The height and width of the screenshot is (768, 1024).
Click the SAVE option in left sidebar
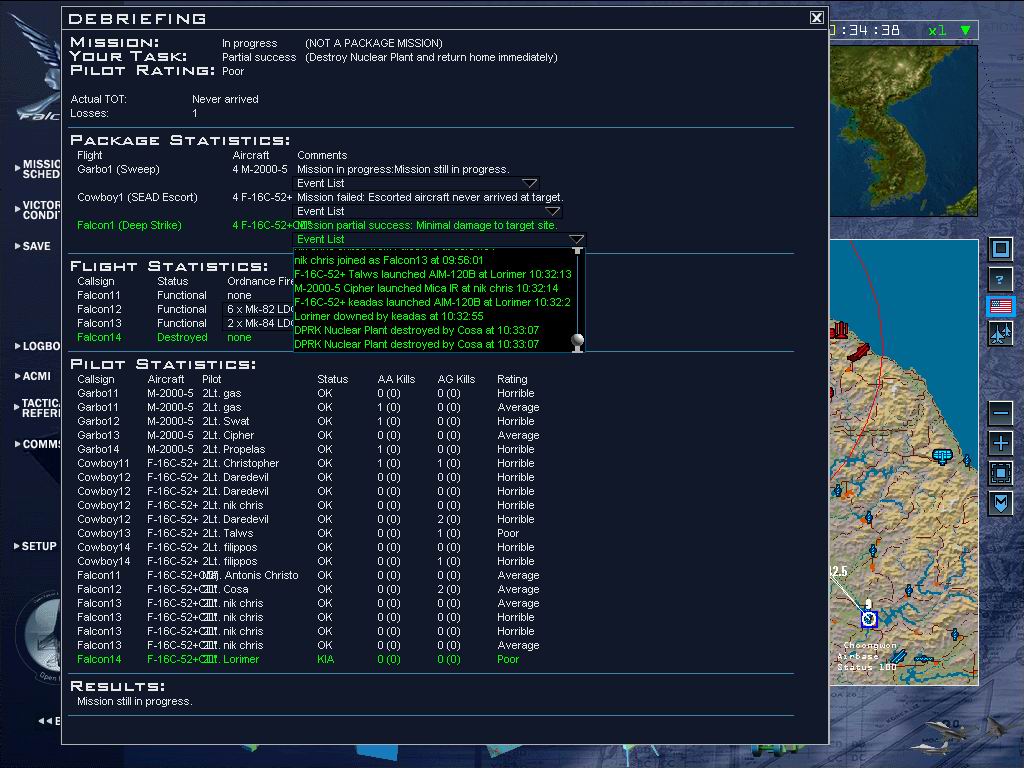(36, 246)
